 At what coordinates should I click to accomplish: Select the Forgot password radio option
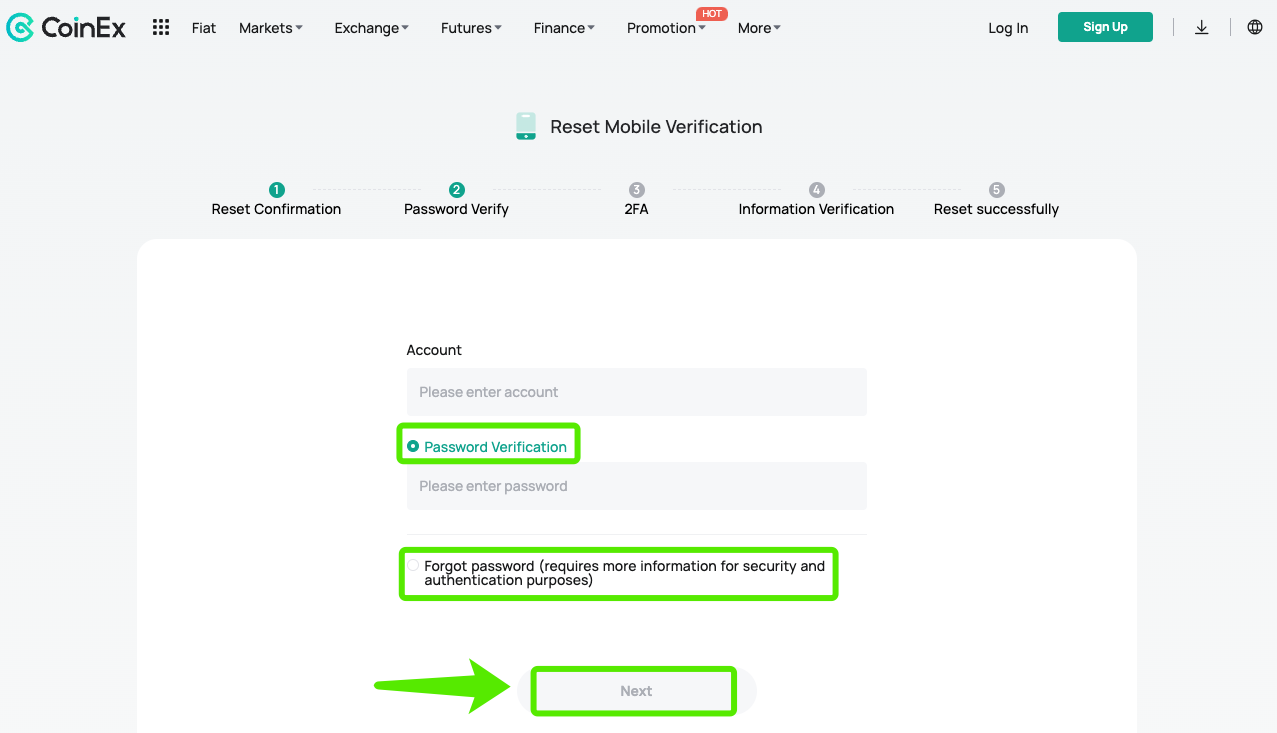coord(413,566)
